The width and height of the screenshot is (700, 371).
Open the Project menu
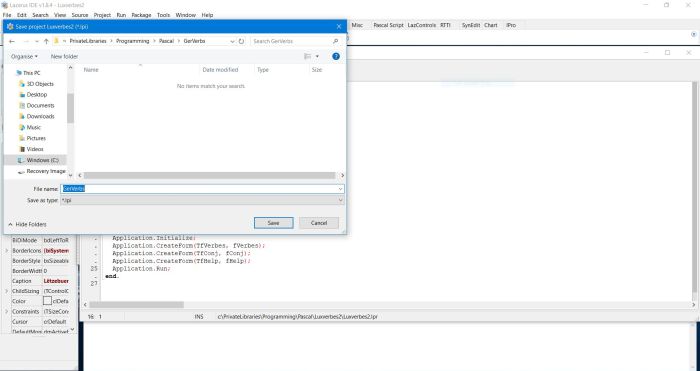pyautogui.click(x=102, y=15)
